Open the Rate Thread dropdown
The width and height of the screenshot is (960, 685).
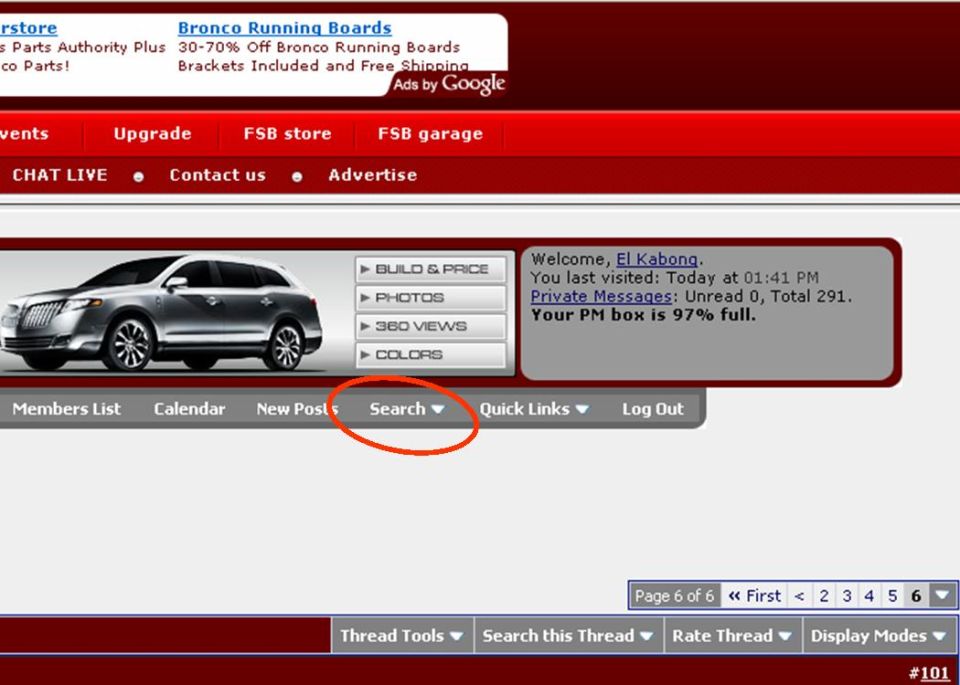pyautogui.click(x=732, y=635)
